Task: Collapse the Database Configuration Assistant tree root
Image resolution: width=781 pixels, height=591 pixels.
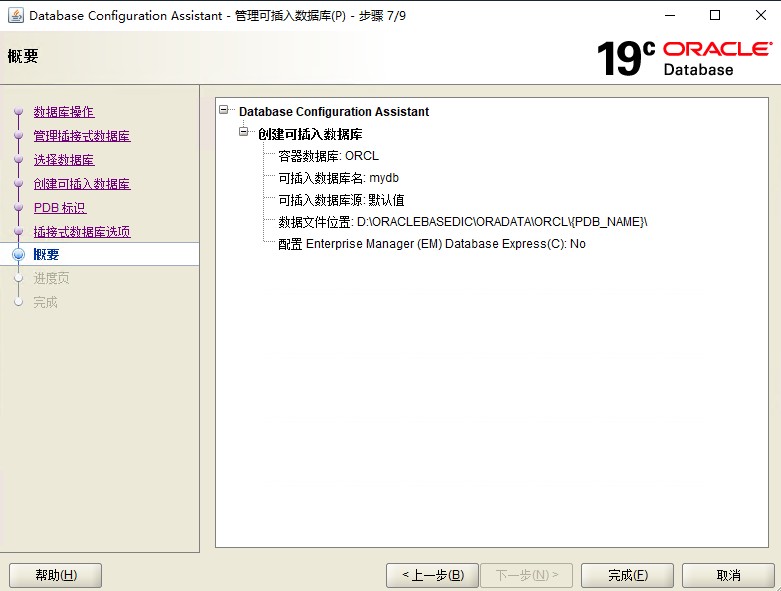Action: click(x=224, y=110)
